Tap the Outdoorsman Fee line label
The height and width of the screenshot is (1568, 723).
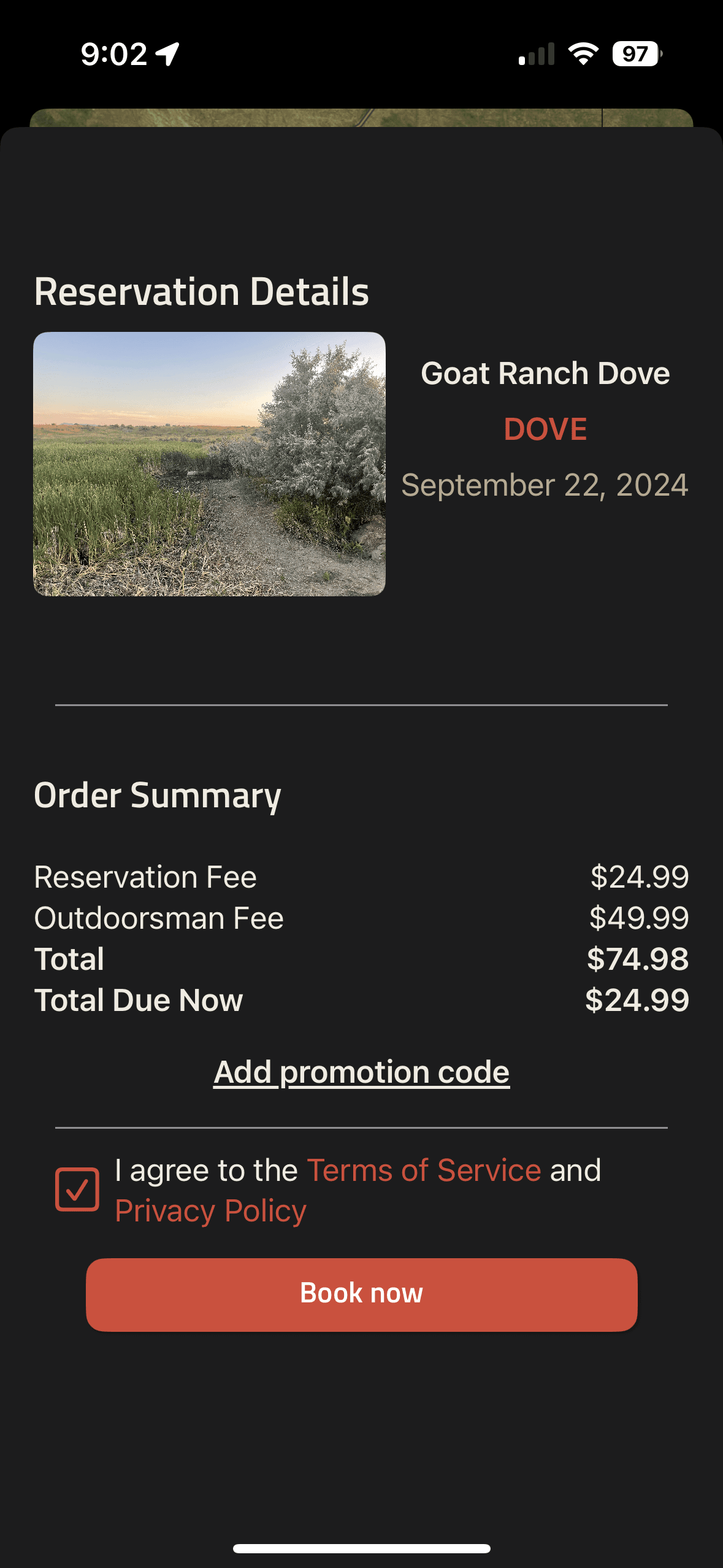159,918
